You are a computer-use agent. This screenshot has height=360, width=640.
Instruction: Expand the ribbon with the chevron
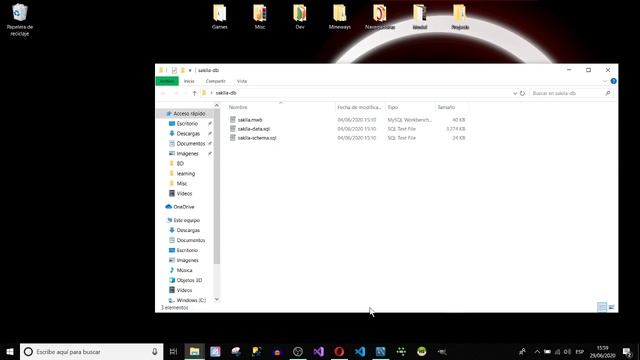click(604, 81)
